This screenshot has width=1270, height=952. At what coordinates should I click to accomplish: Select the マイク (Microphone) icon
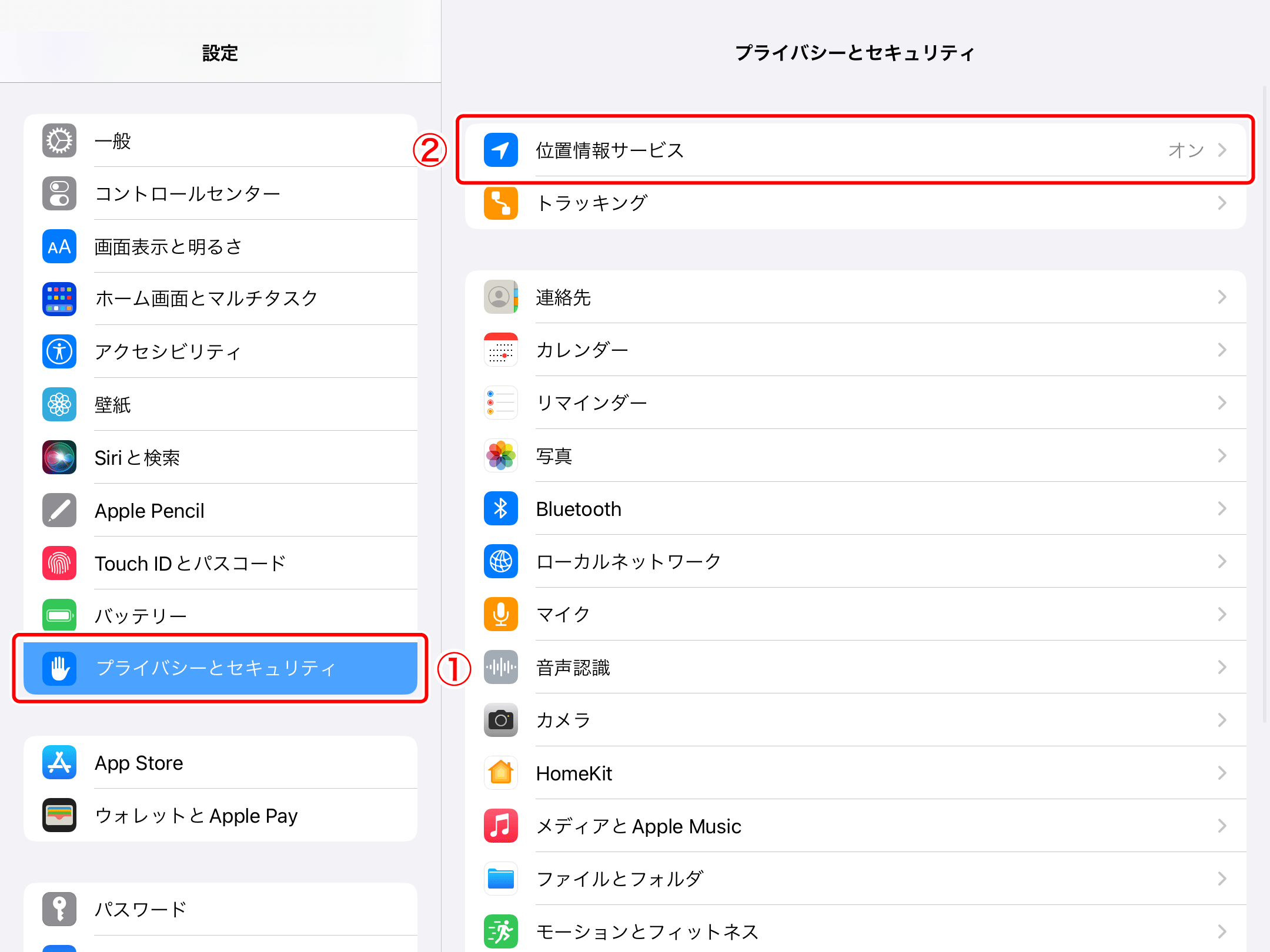500,614
